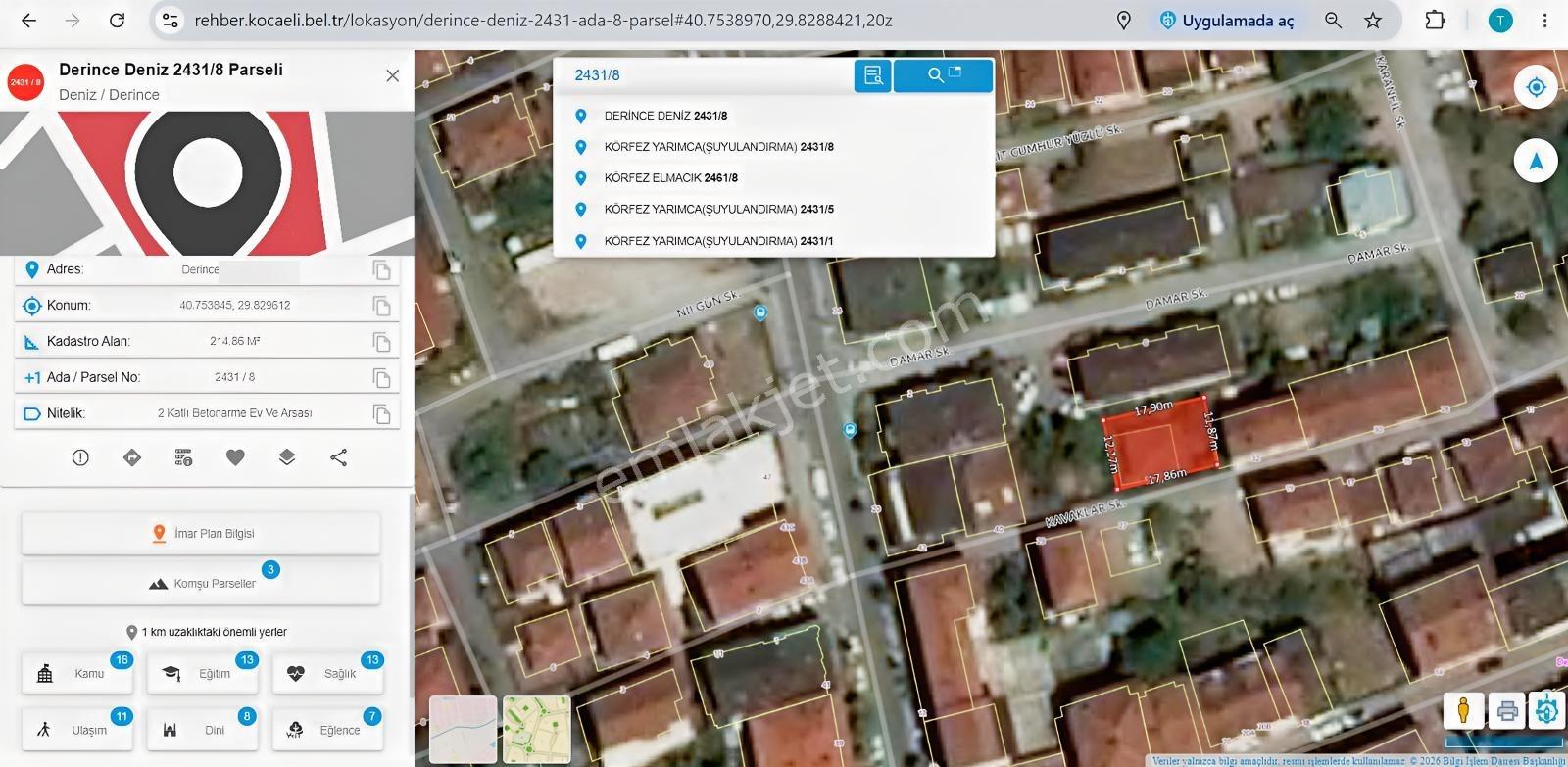Print the map view
1568x767 pixels.
coord(1507,711)
